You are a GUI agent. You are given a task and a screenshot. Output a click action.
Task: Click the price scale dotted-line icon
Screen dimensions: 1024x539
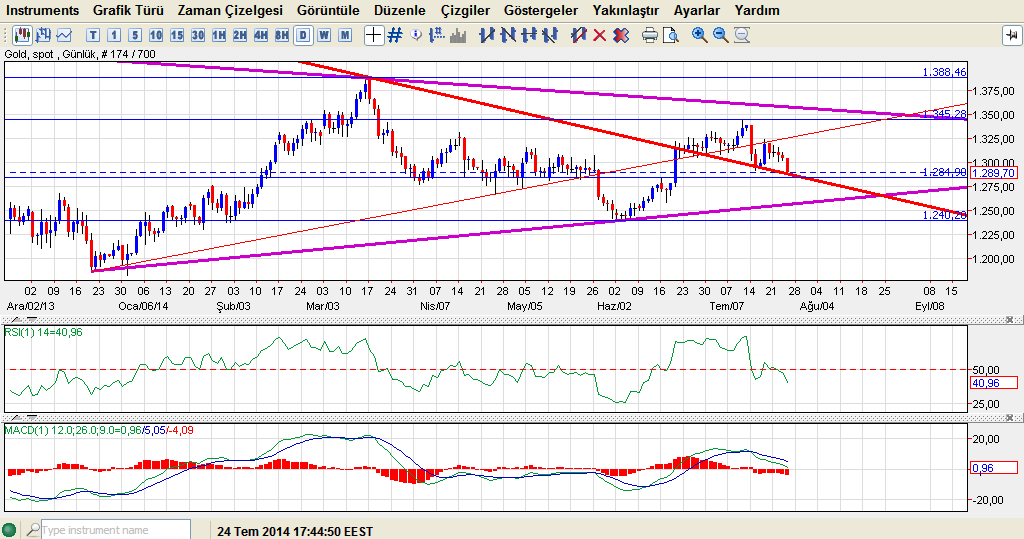[437, 35]
